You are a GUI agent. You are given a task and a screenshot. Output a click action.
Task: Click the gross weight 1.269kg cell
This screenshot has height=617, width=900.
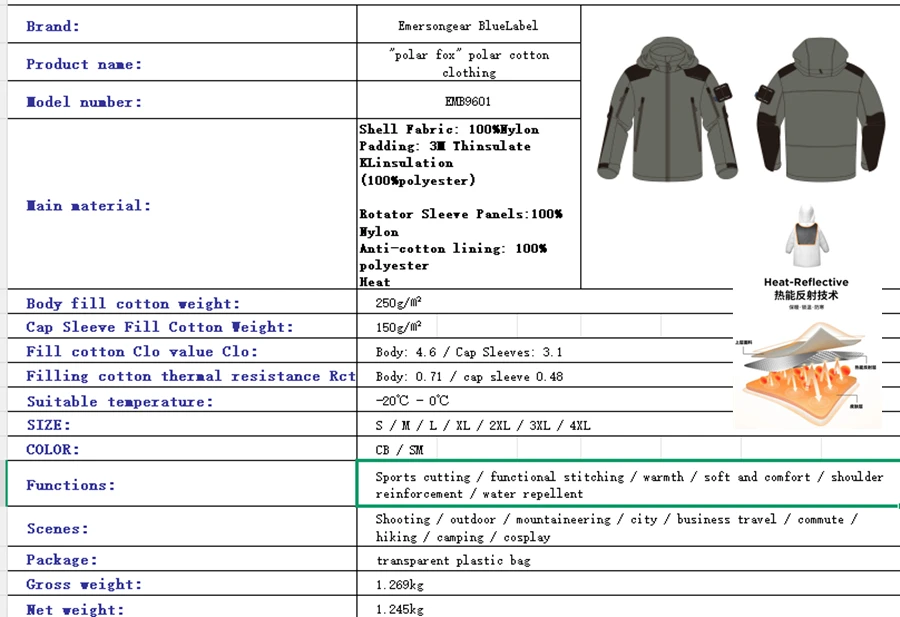pos(629,584)
